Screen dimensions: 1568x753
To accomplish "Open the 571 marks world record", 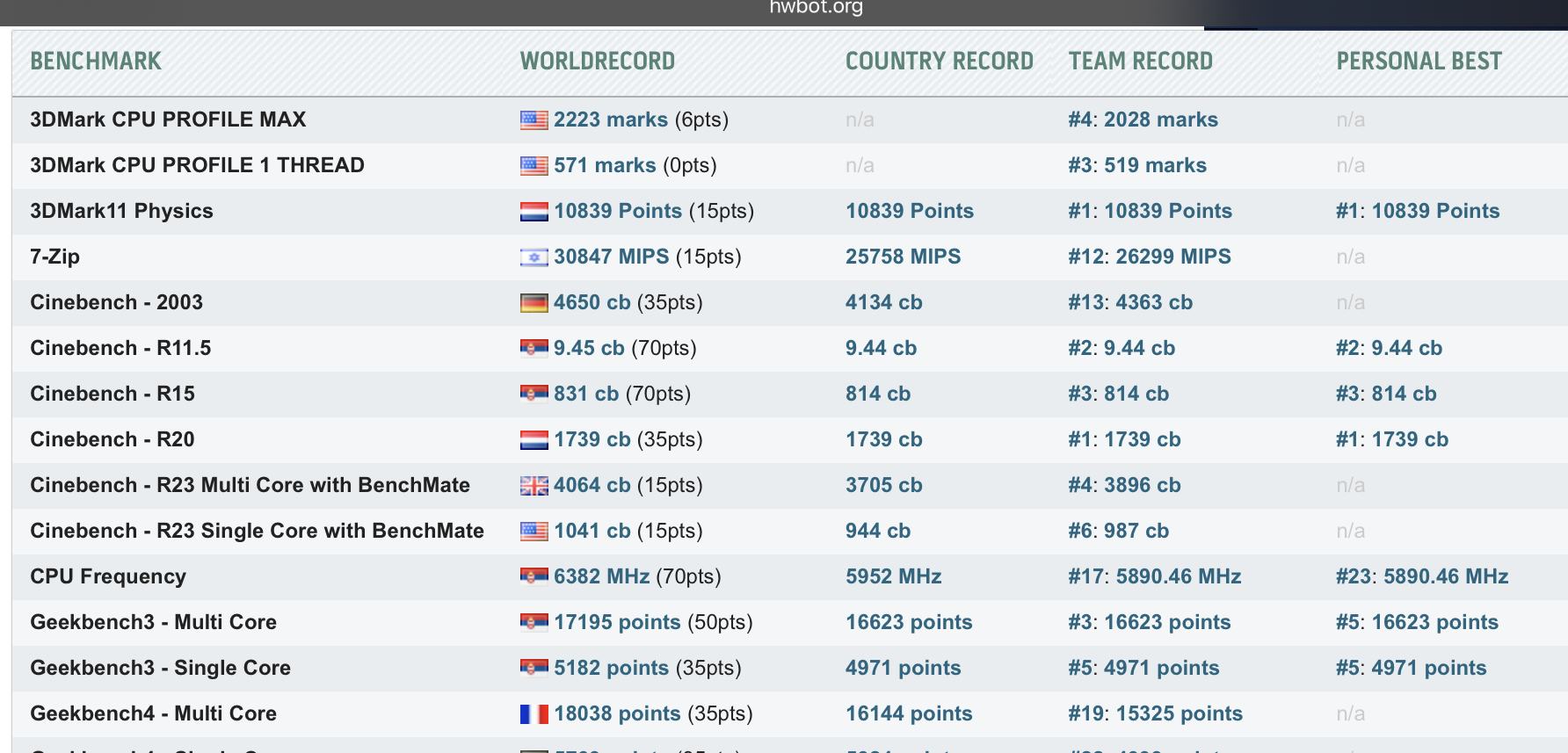I will click(x=605, y=165).
